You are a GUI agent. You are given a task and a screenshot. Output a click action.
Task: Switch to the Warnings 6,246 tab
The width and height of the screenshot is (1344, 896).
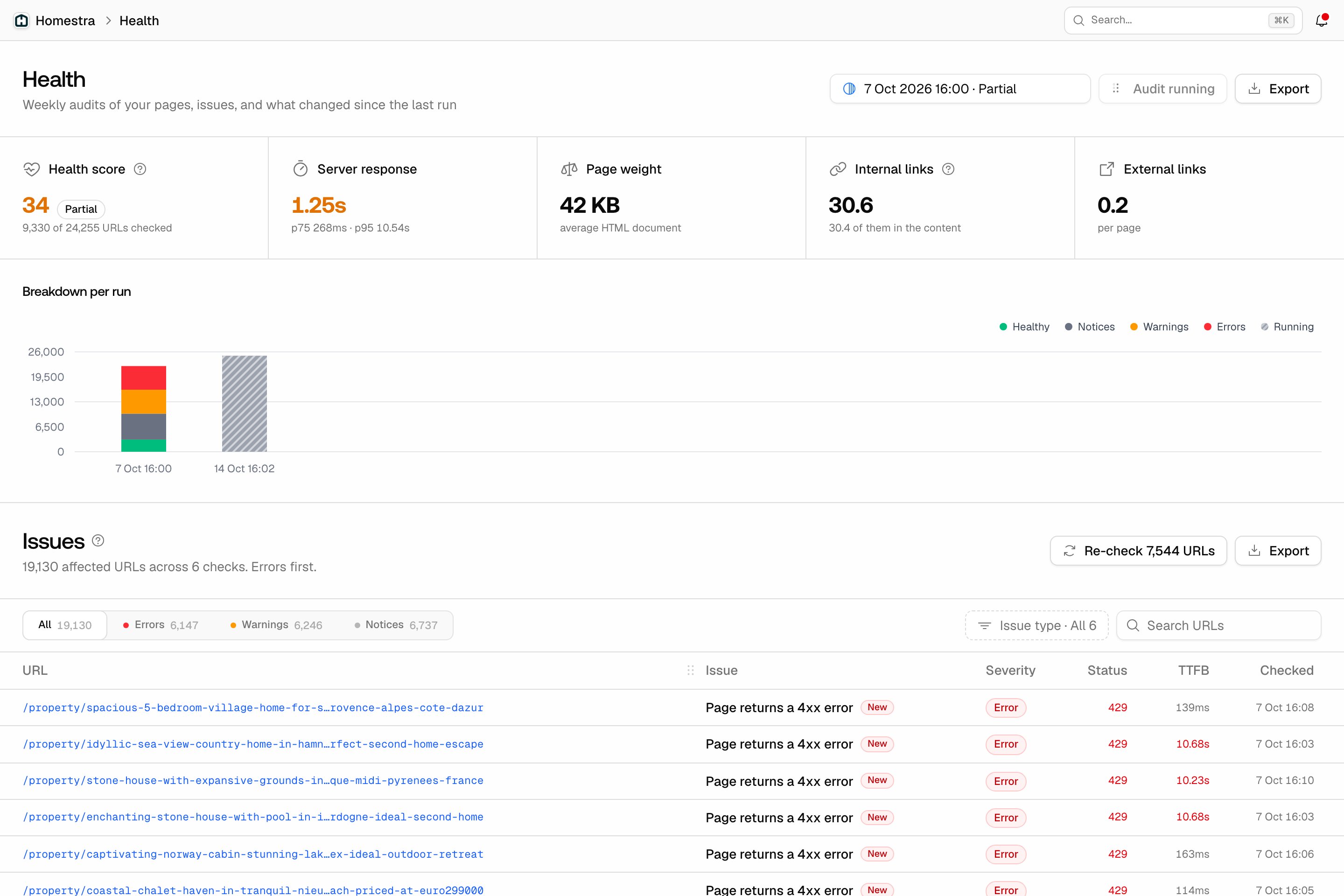(276, 625)
